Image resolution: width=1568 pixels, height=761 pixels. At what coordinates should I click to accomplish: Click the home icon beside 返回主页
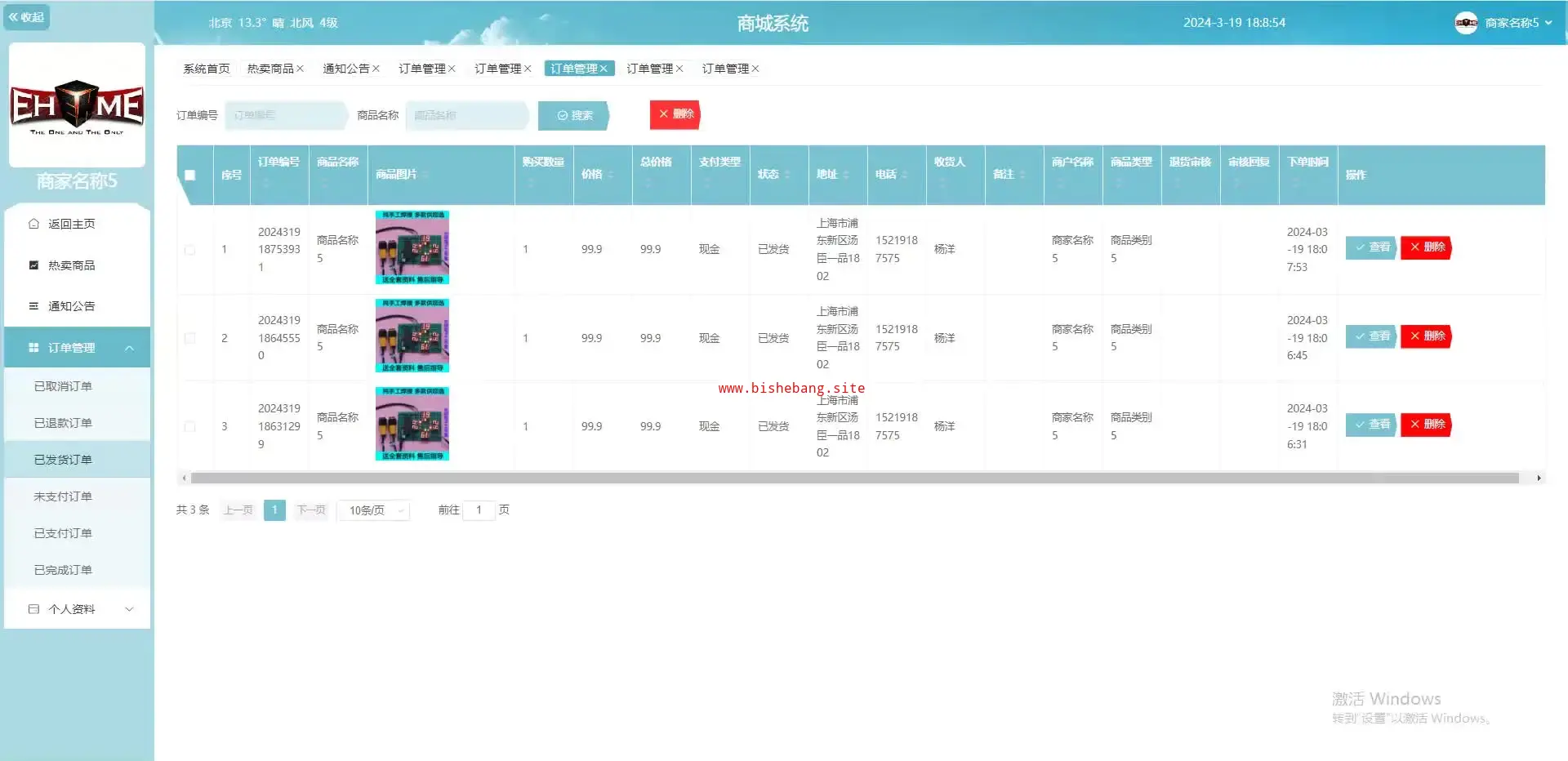click(x=33, y=224)
